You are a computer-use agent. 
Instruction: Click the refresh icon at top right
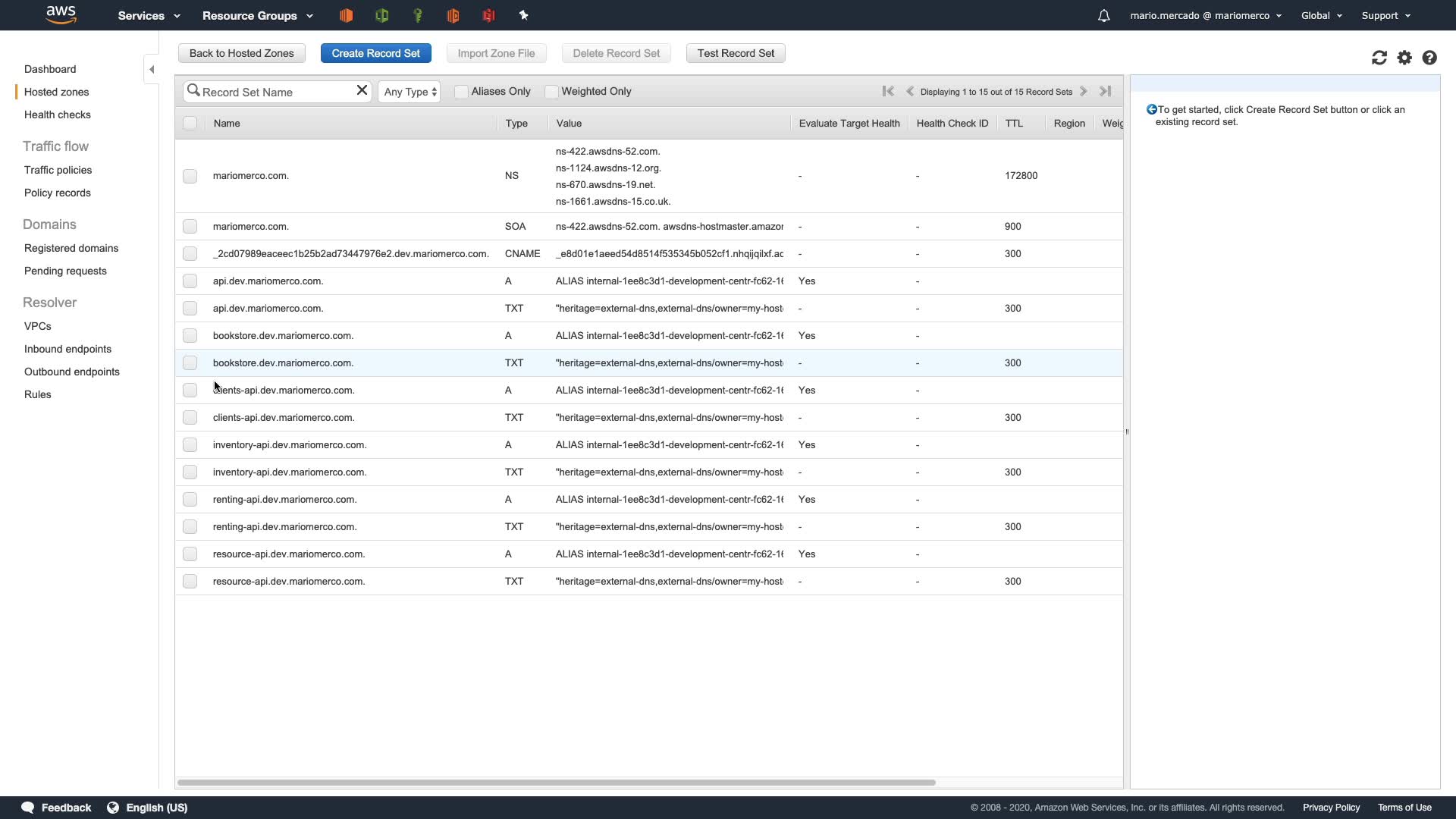1379,58
